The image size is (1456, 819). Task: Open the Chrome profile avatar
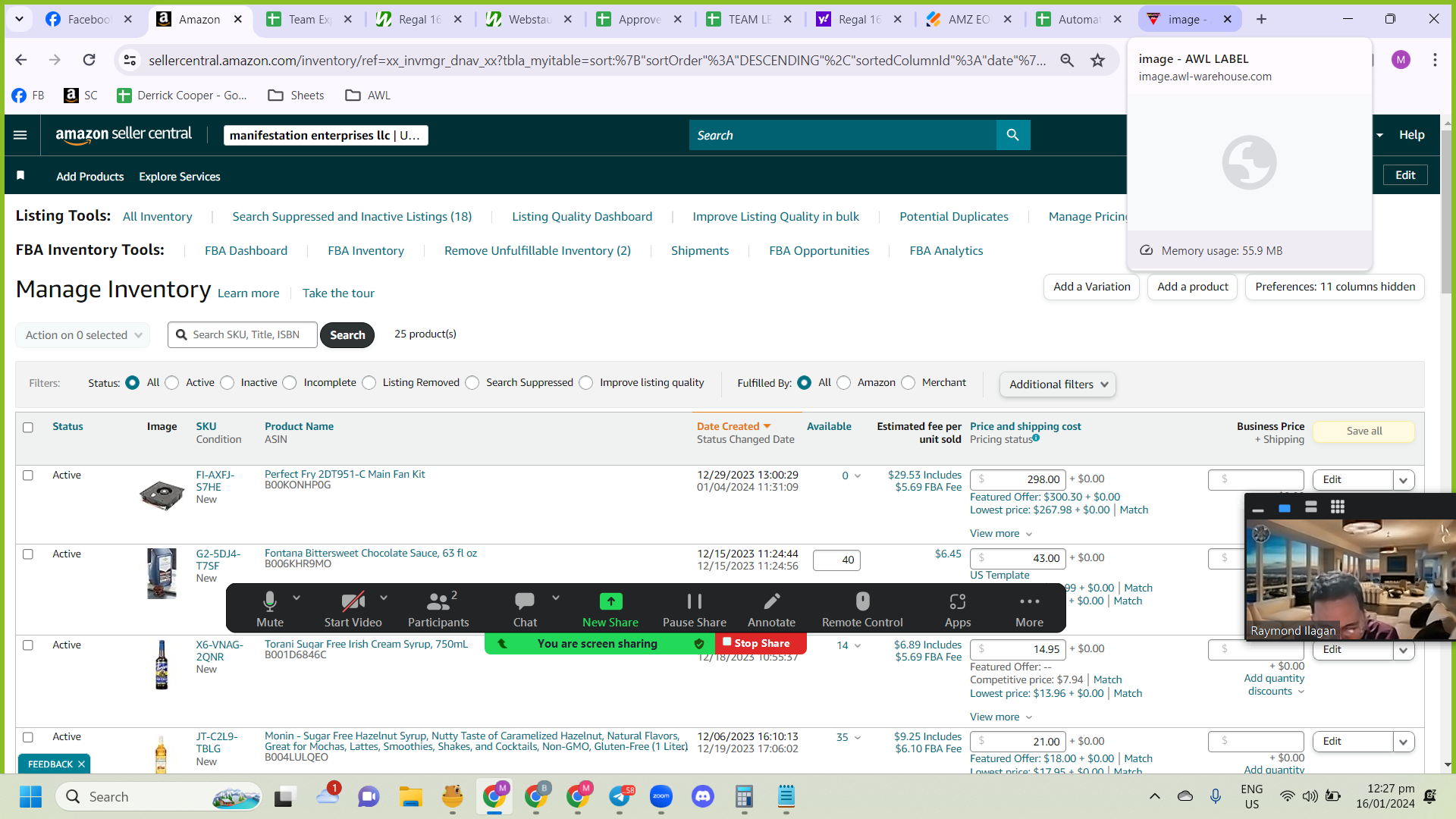coord(1401,60)
